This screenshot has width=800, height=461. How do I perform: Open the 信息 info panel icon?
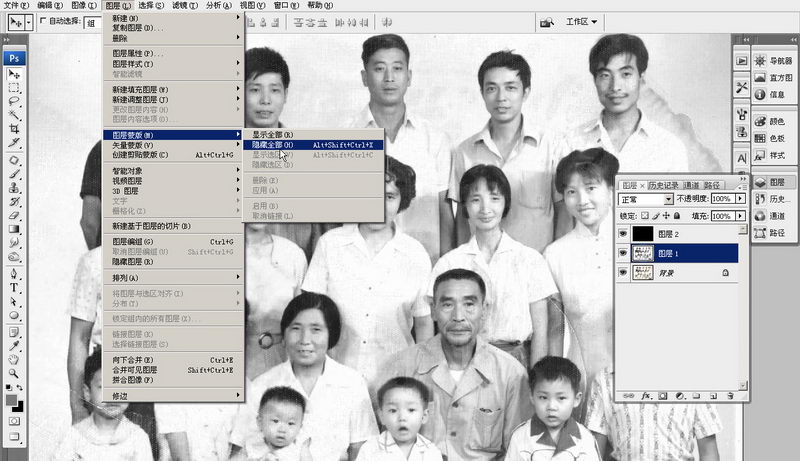(760, 94)
